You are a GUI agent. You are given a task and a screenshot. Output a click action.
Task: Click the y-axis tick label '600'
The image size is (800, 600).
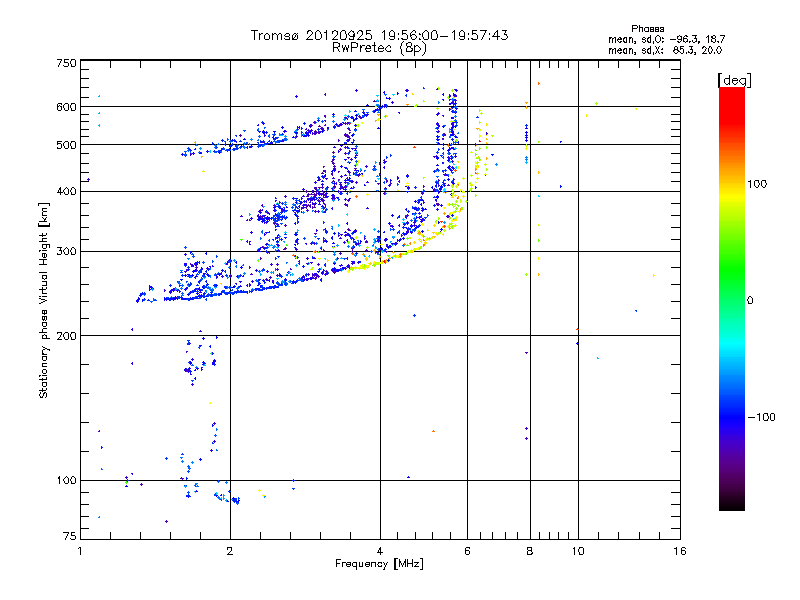click(x=67, y=107)
